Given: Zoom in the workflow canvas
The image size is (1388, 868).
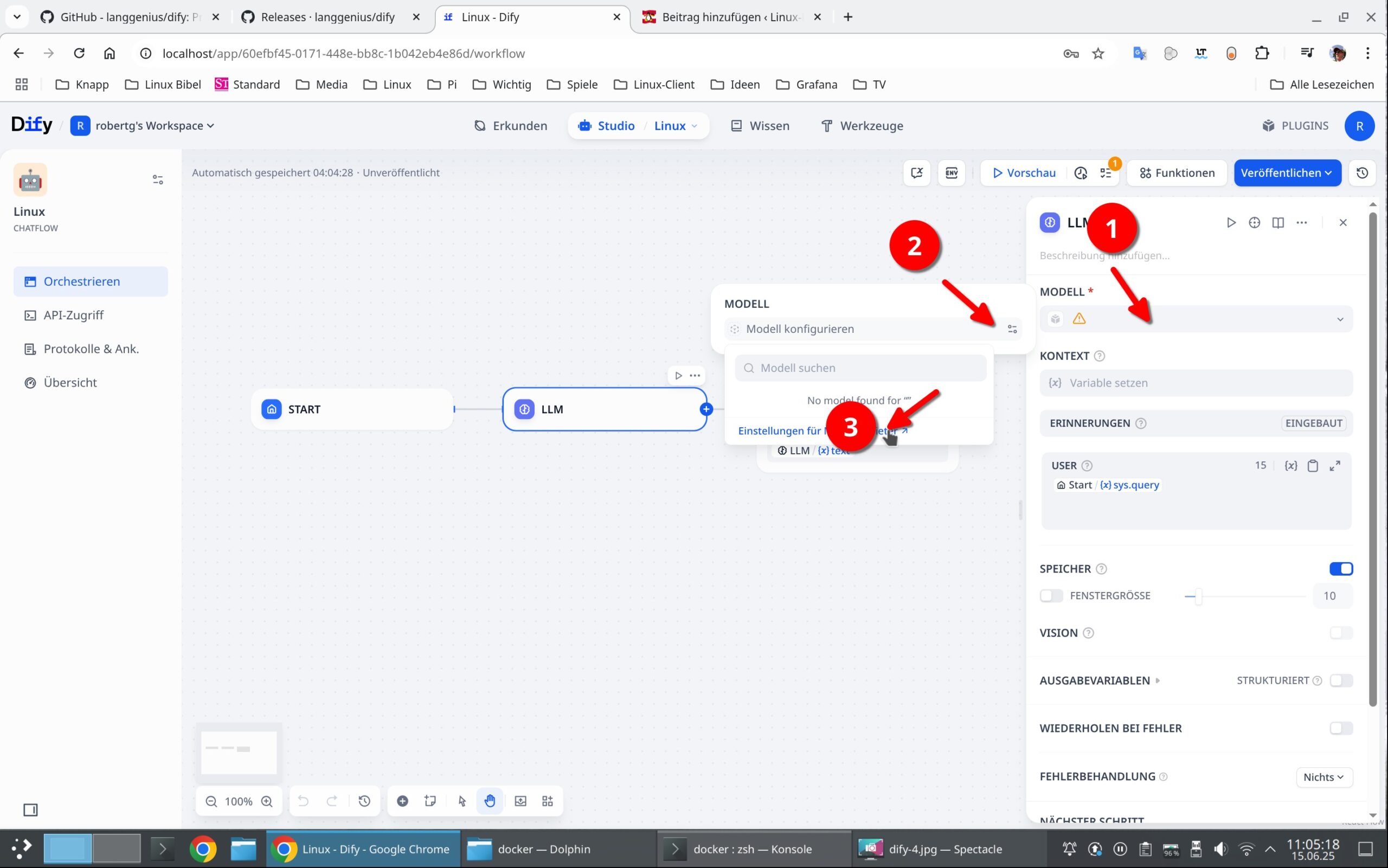Looking at the screenshot, I should [x=267, y=801].
